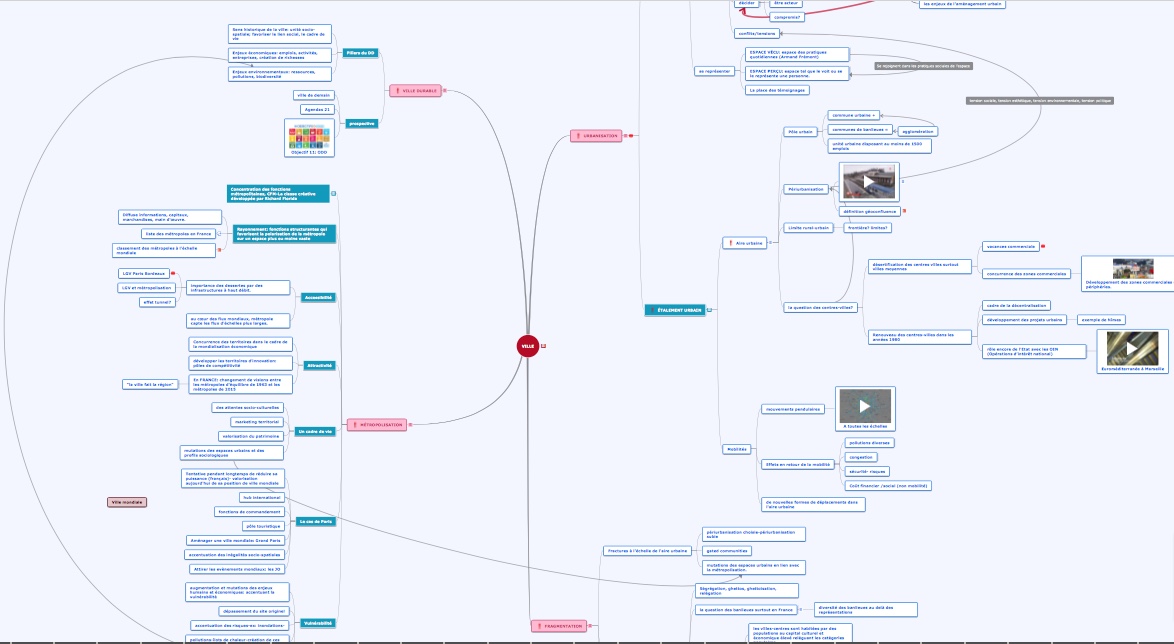Click red marker beside classement des métropoles
The width and height of the screenshot is (1174, 644).
click(219, 249)
